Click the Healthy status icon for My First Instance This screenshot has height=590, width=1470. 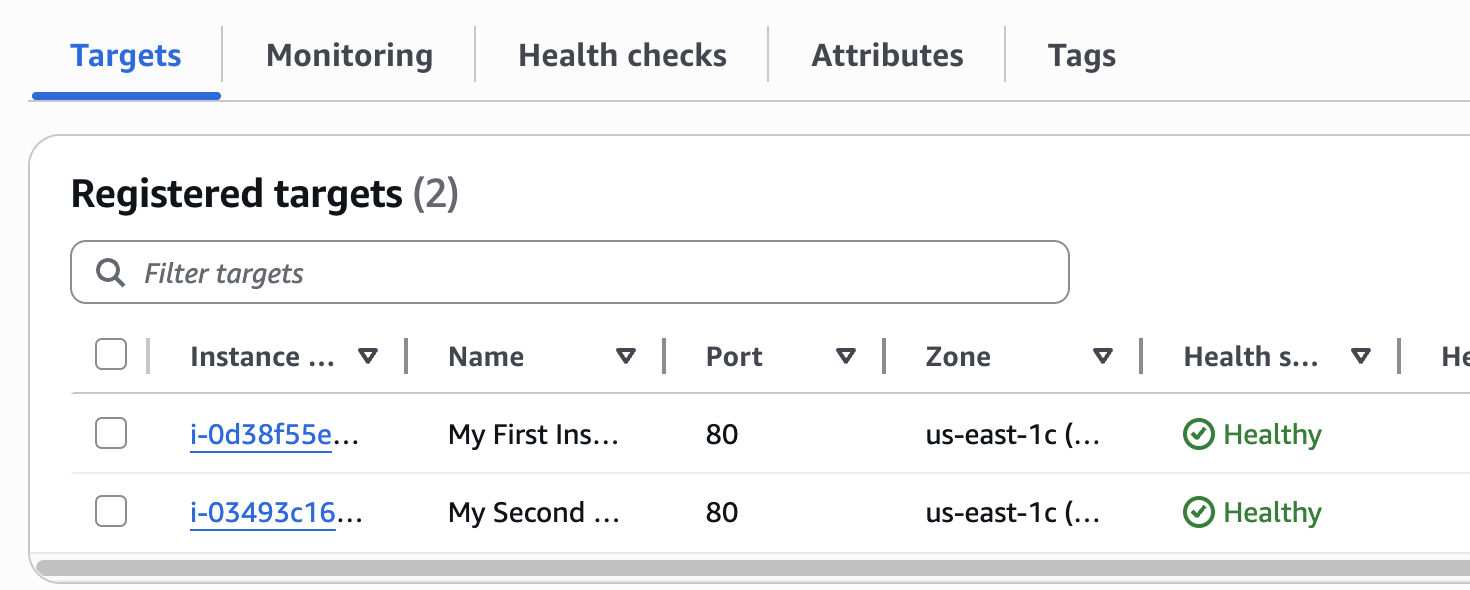1198,435
